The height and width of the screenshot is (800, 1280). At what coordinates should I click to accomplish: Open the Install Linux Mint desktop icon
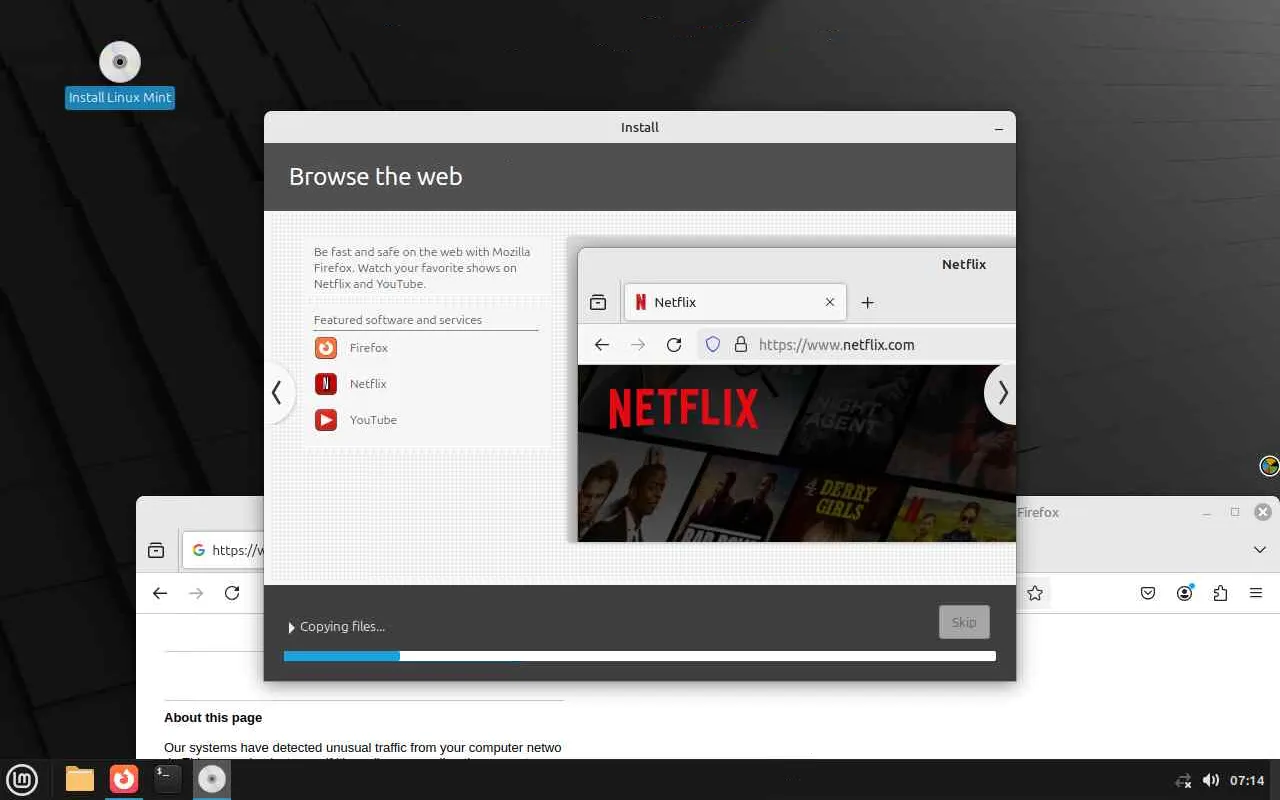click(x=120, y=75)
